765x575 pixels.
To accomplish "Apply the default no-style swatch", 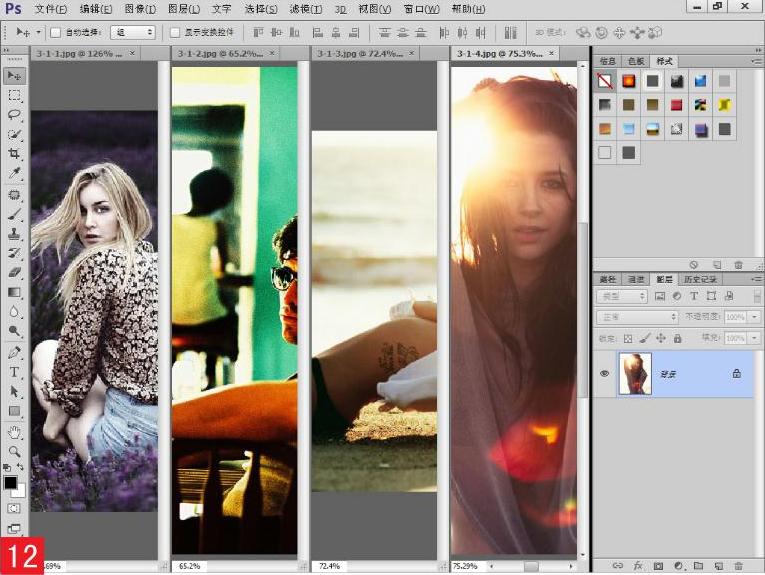I will click(x=604, y=81).
